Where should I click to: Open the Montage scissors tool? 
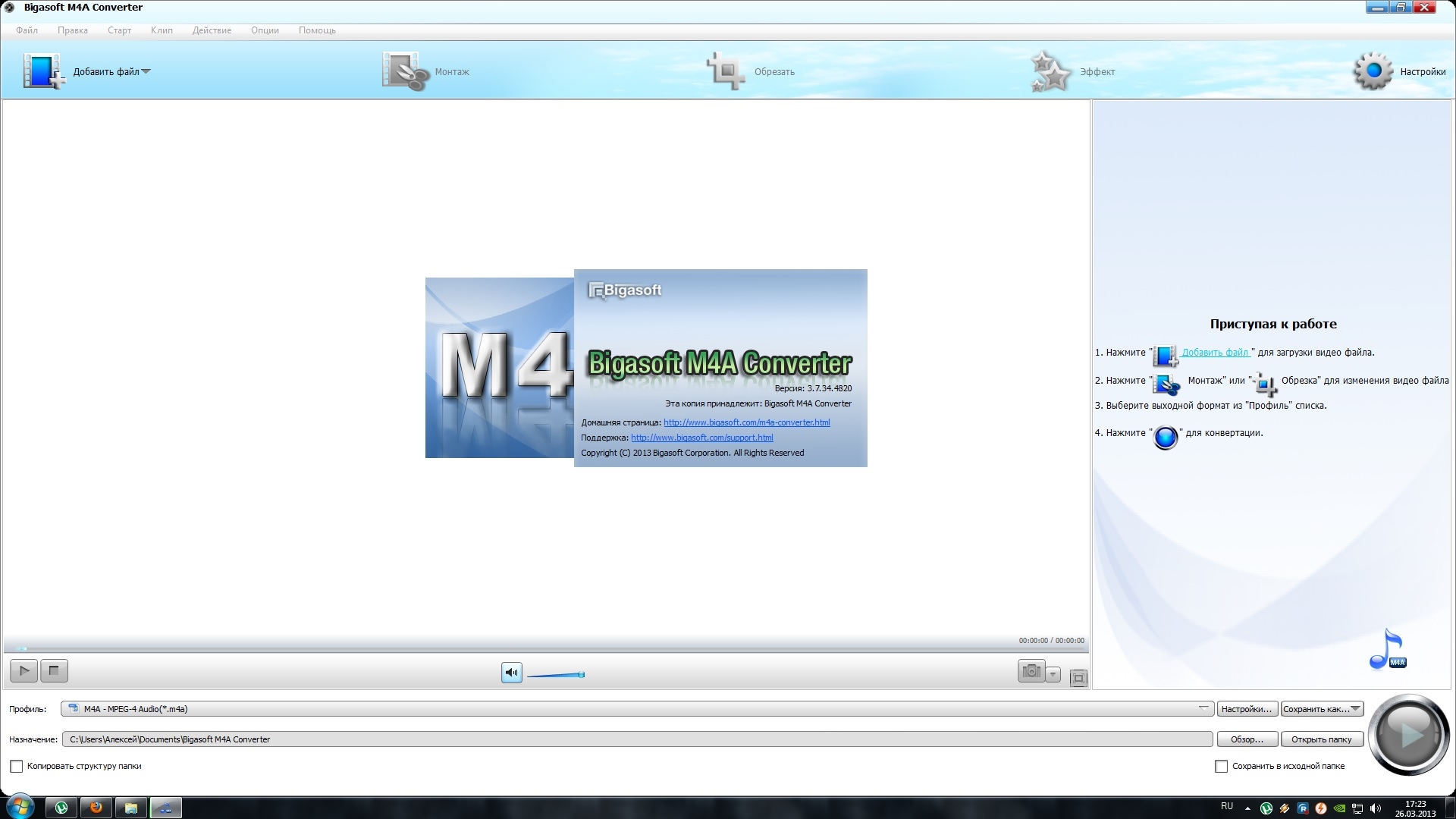[x=405, y=71]
